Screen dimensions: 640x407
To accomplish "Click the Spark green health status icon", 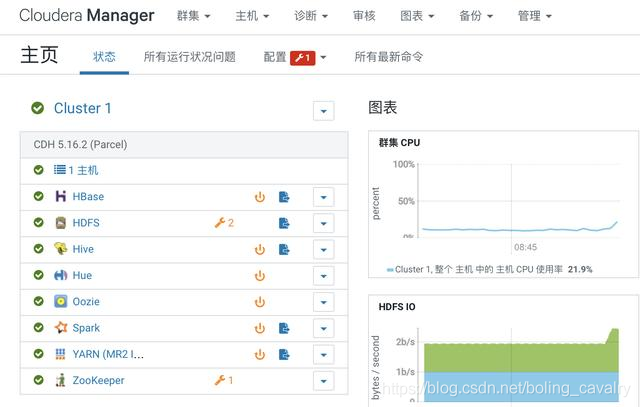I will click(38, 327).
